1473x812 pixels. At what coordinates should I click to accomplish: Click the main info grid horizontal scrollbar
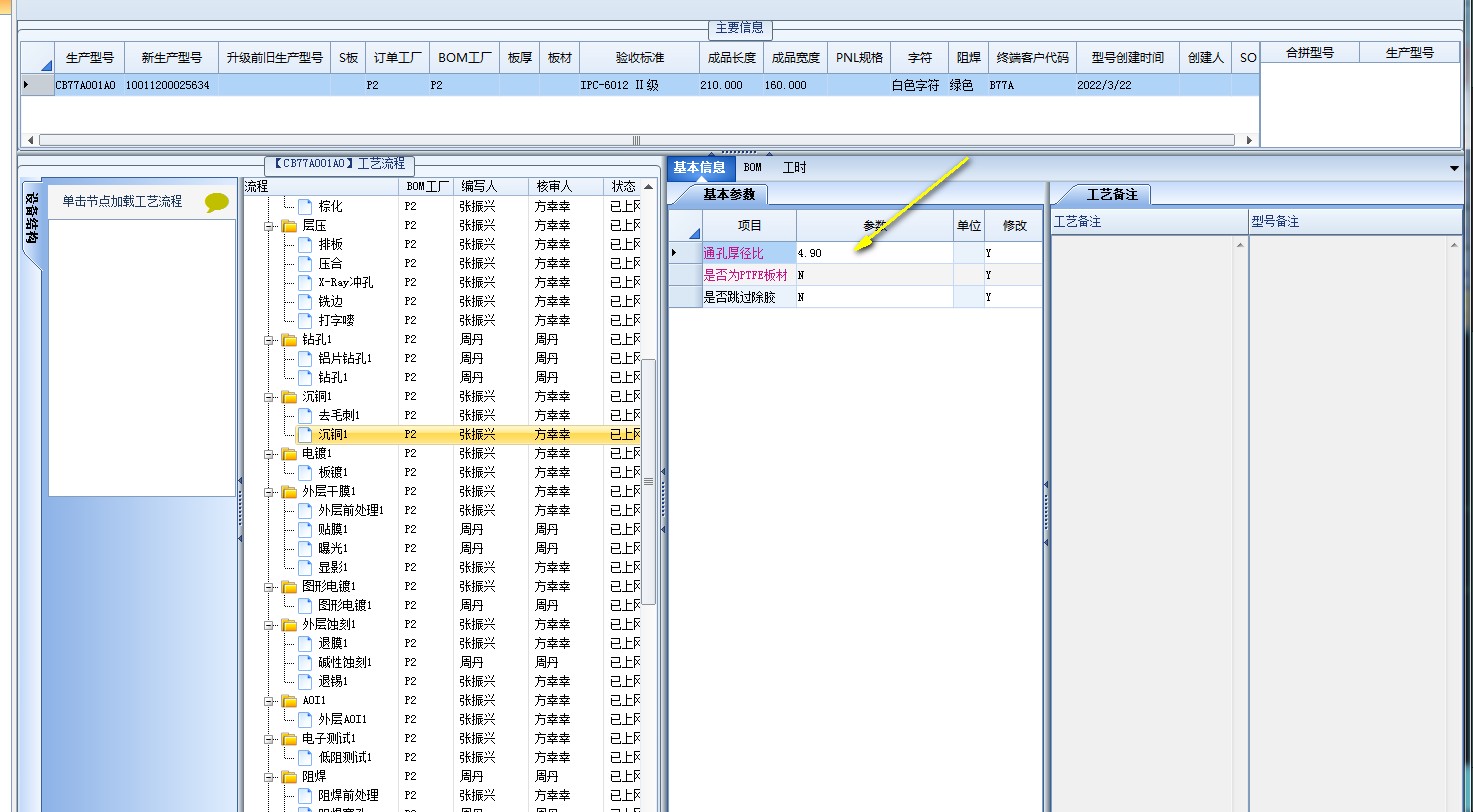[x=636, y=140]
